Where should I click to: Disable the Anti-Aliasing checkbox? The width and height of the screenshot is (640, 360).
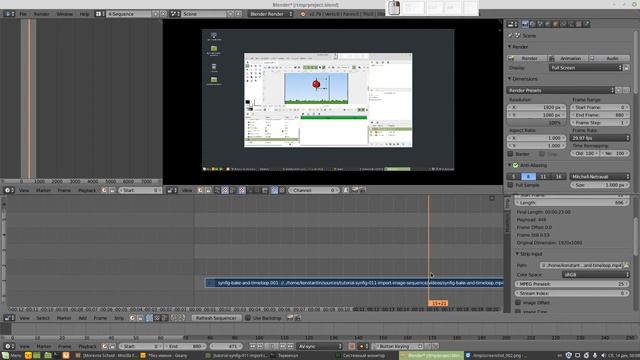tap(516, 165)
